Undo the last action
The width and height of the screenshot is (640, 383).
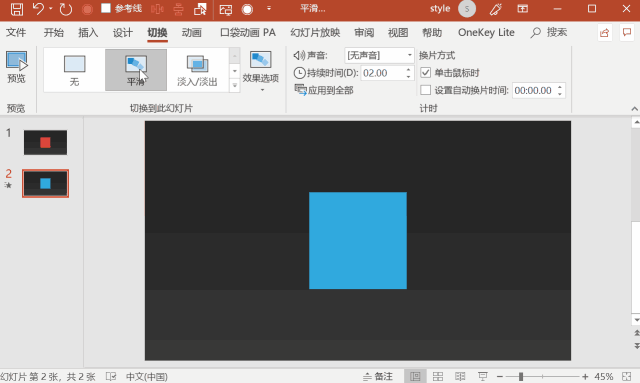(x=38, y=9)
